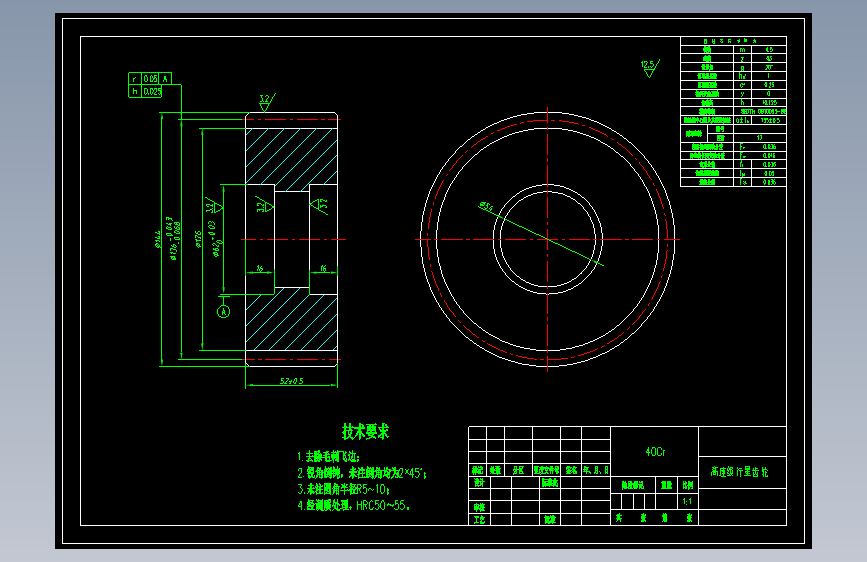
Task: Click the ø136 toleranced dimension text
Action: [173, 238]
